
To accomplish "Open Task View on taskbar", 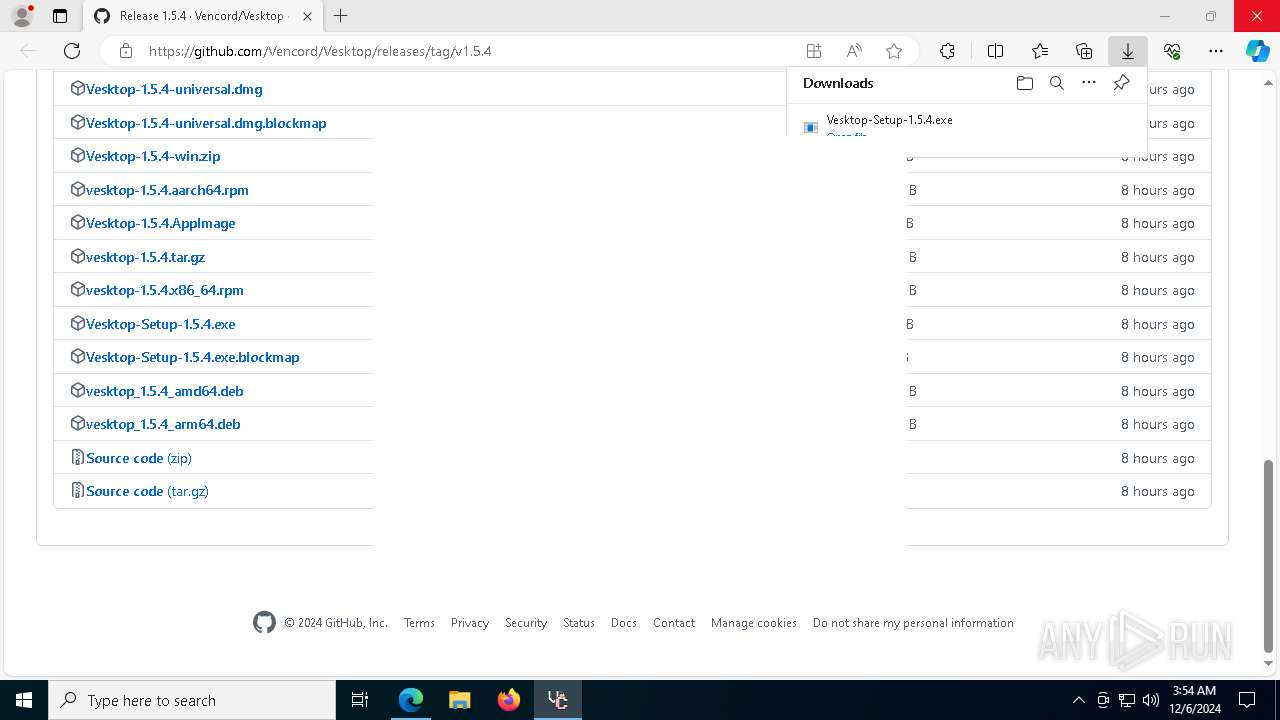I will pyautogui.click(x=360, y=700).
